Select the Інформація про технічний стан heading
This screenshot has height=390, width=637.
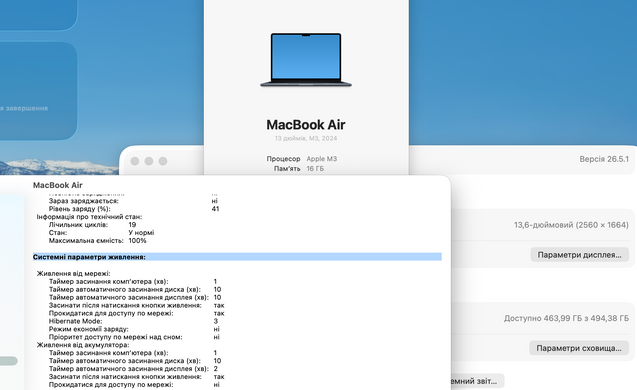coord(89,217)
